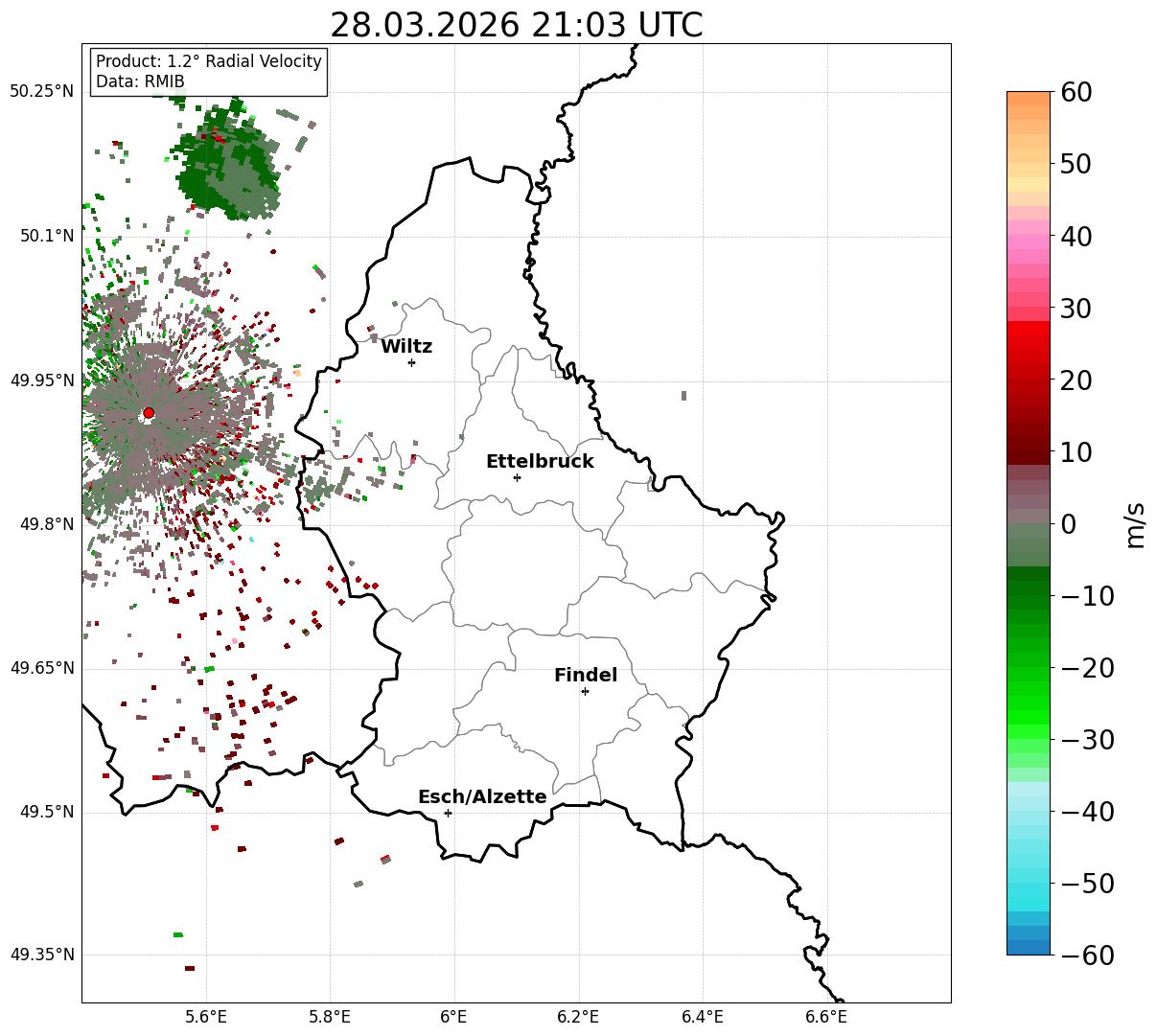Click the colorbar value −10
This screenshot has height=1036, width=1157.
pos(1087,596)
